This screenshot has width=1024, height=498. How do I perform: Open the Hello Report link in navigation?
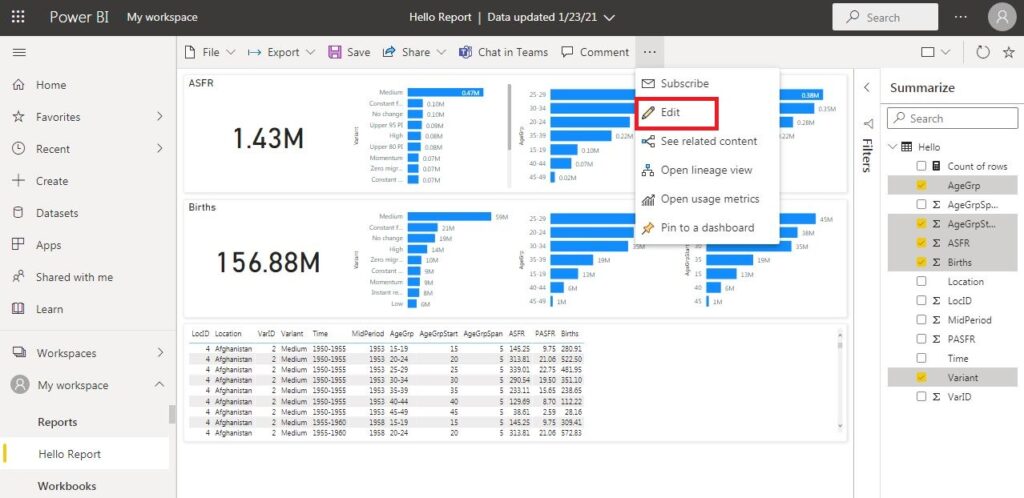tap(70, 454)
